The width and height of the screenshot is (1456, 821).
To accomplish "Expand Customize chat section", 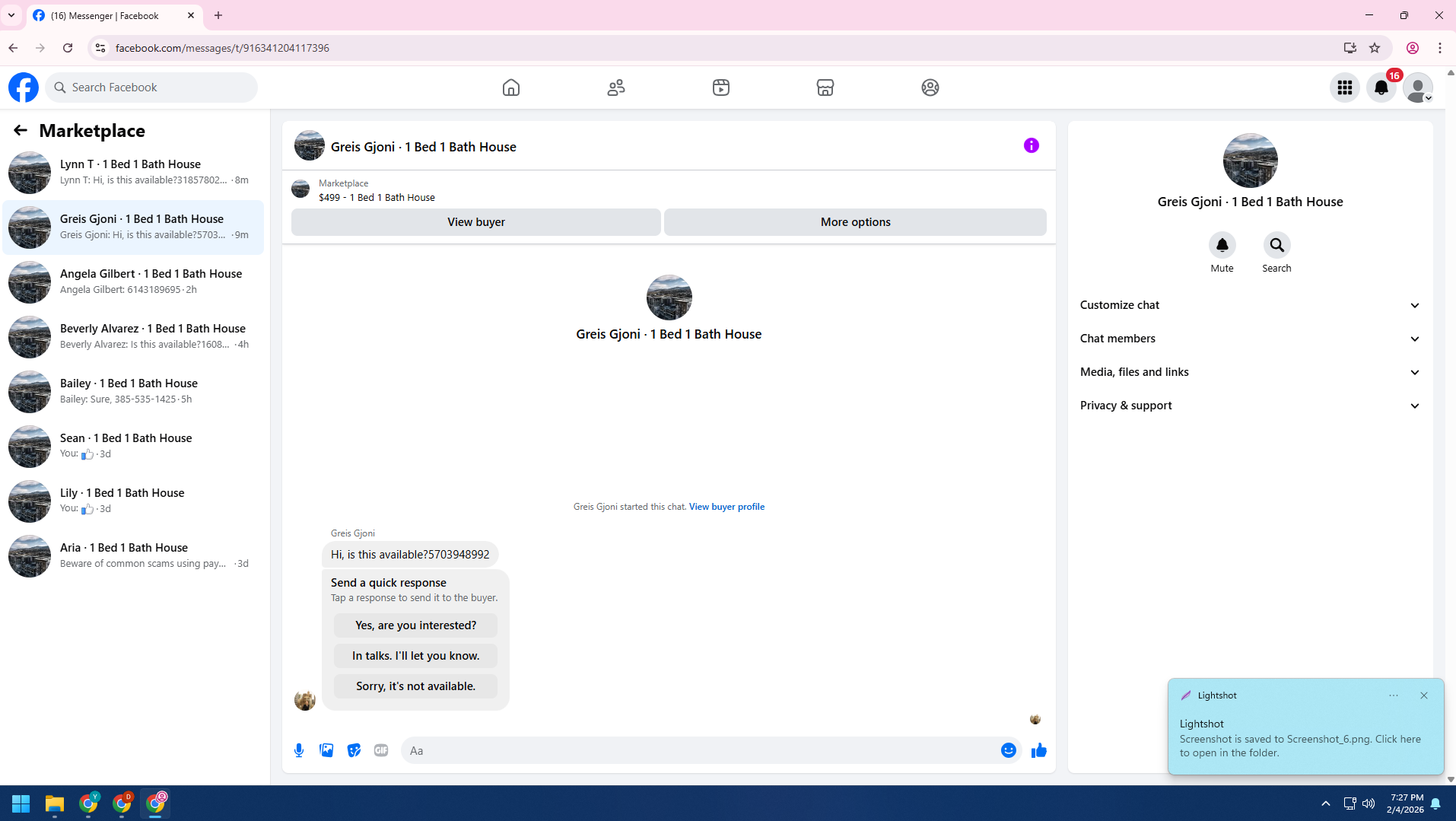I will click(1250, 305).
